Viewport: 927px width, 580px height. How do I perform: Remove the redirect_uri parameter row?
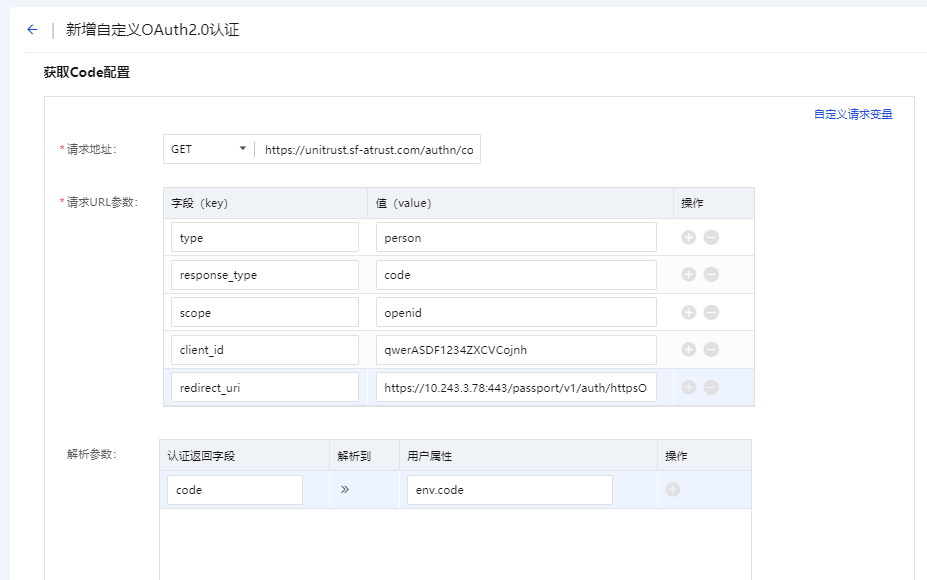point(711,387)
